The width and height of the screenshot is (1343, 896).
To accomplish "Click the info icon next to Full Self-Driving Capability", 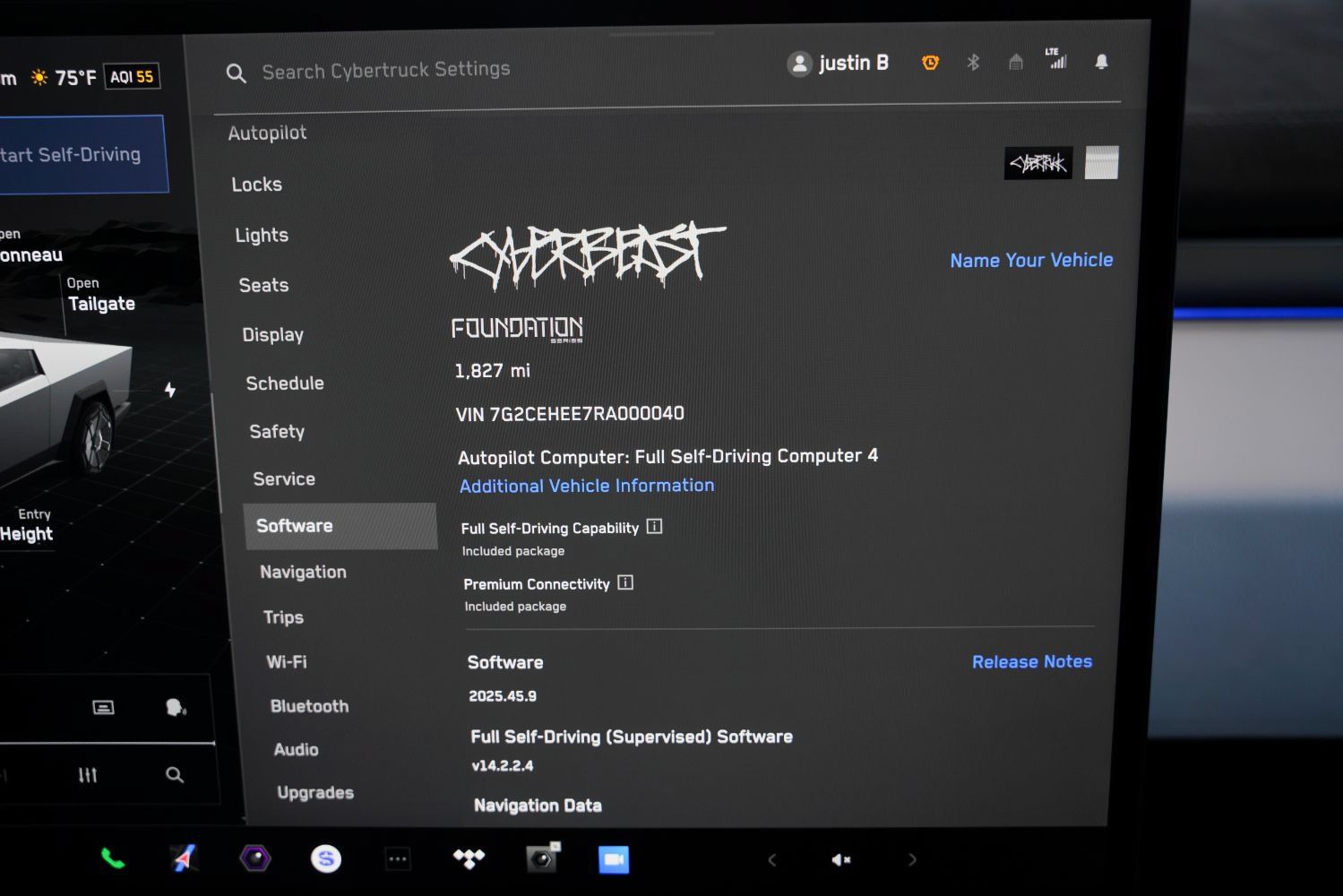I will pos(655,527).
